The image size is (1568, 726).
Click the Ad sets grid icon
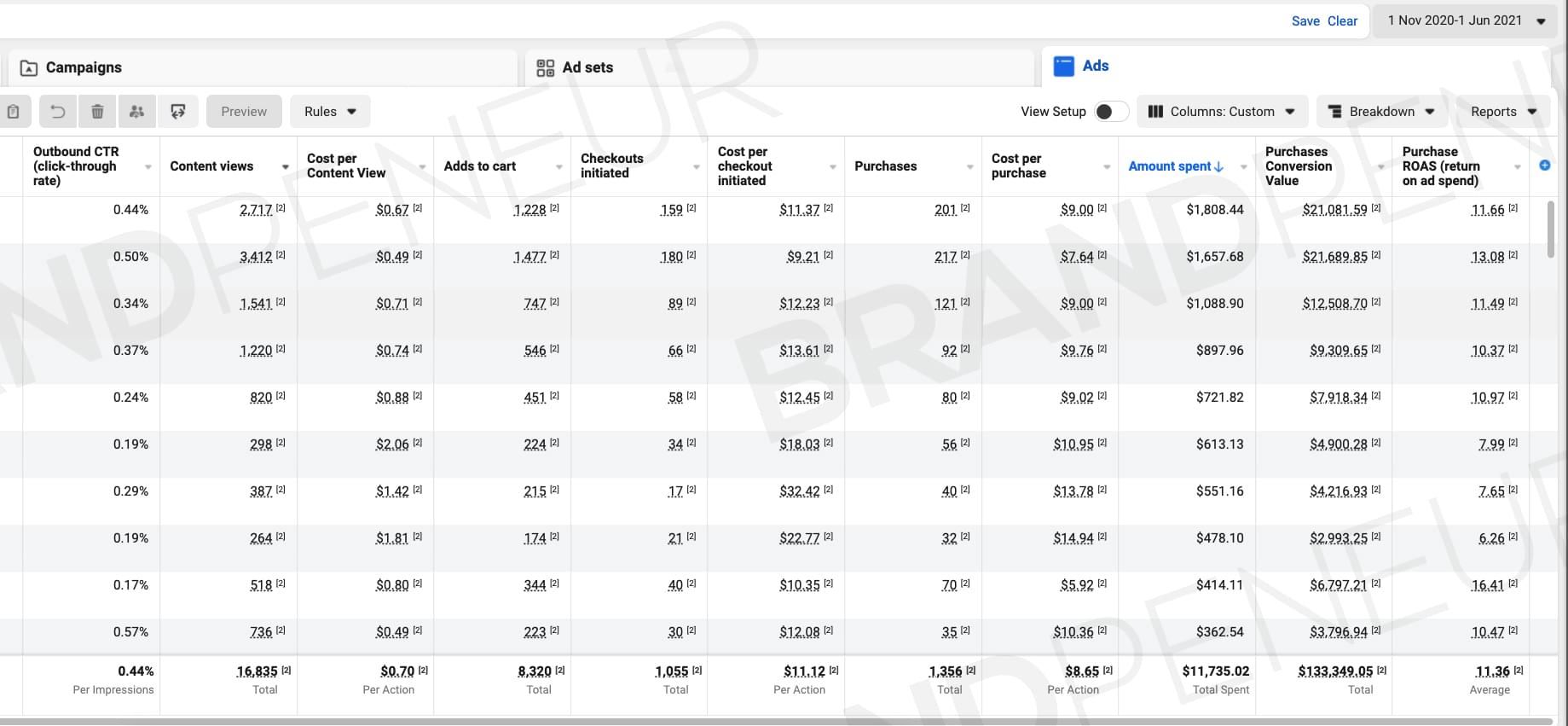pyautogui.click(x=546, y=68)
